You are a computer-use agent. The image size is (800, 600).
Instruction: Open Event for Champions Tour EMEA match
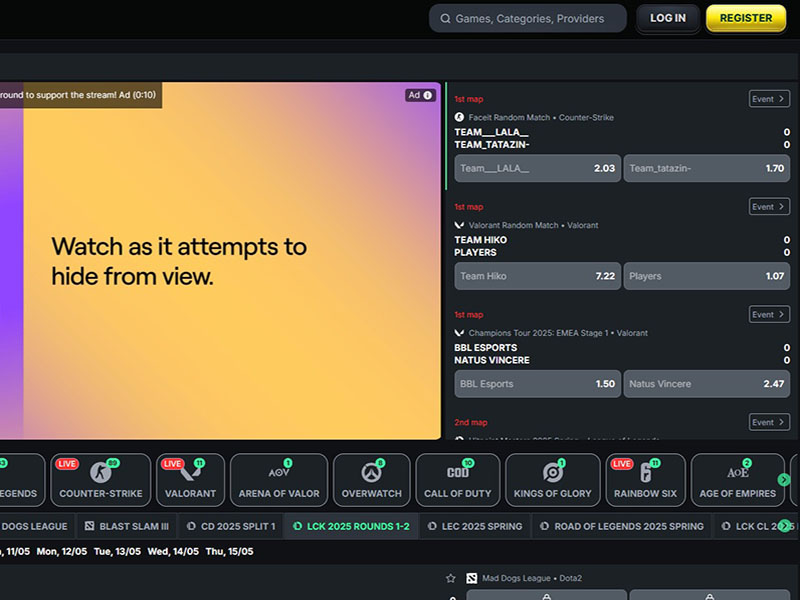[769, 314]
